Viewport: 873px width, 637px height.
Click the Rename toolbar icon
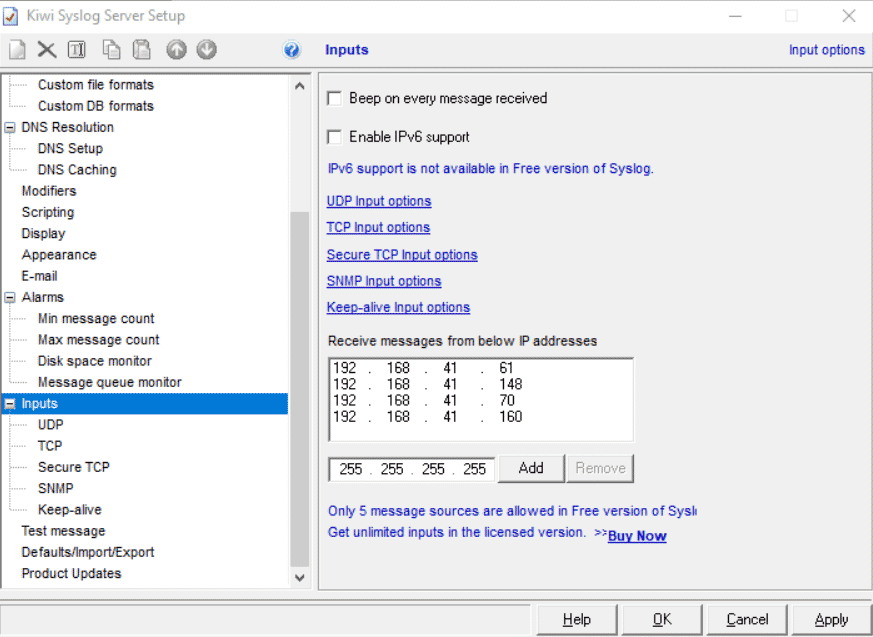[x=77, y=50]
